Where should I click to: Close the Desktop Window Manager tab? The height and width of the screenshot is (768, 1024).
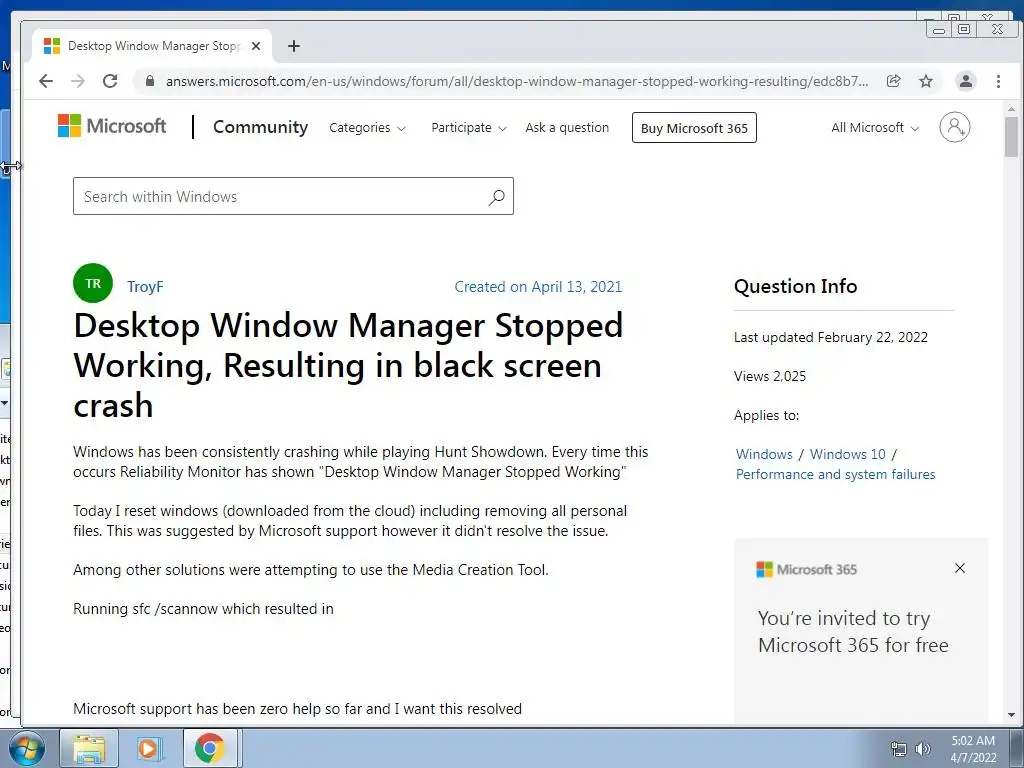click(256, 46)
